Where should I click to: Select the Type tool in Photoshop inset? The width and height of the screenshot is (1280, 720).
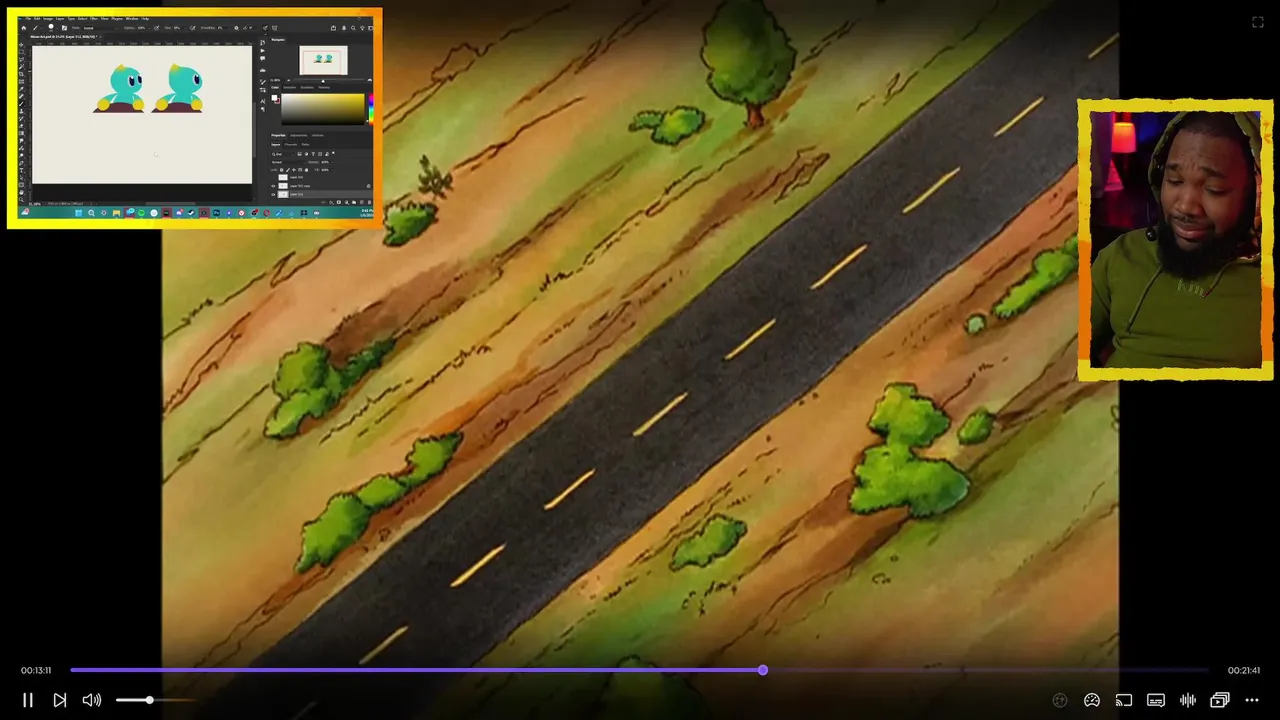point(21,170)
